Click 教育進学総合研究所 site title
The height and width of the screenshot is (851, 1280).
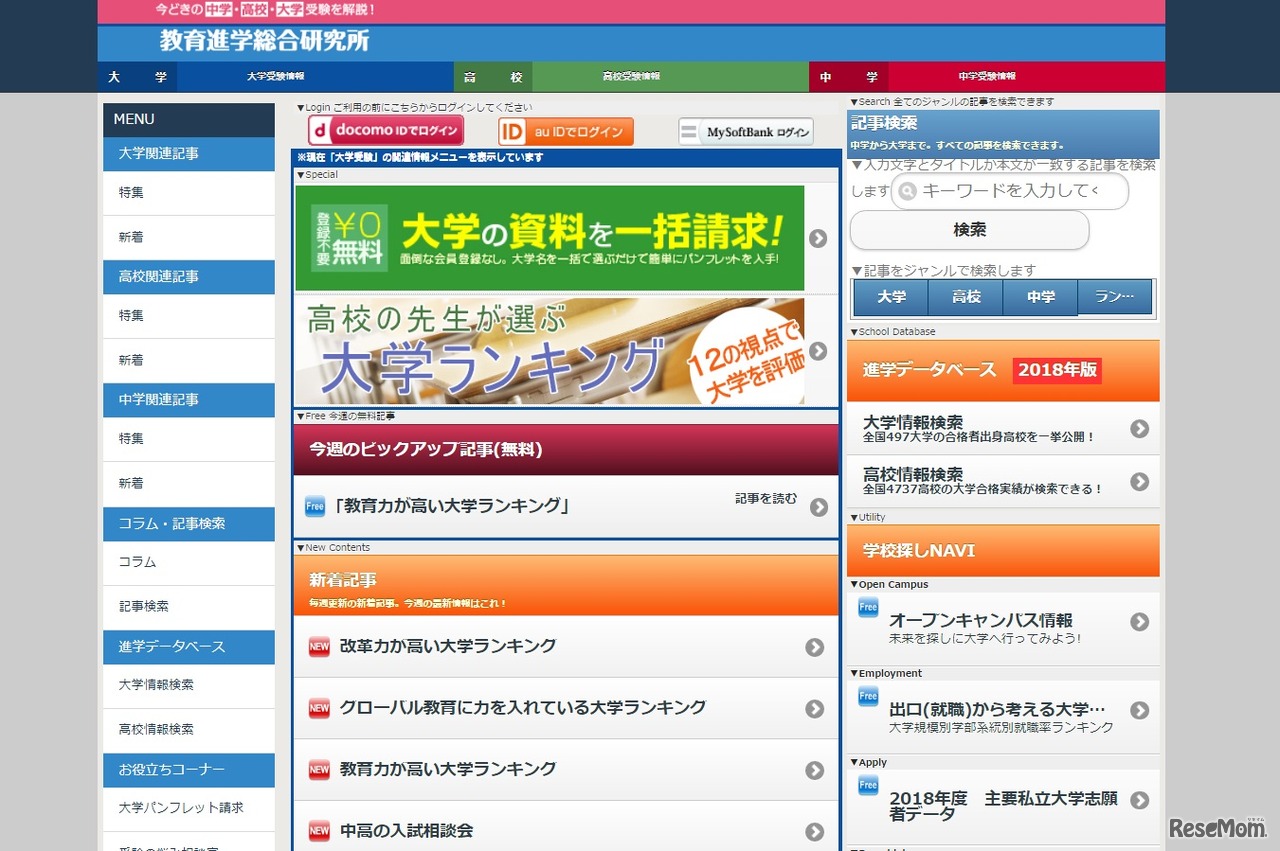pos(265,41)
